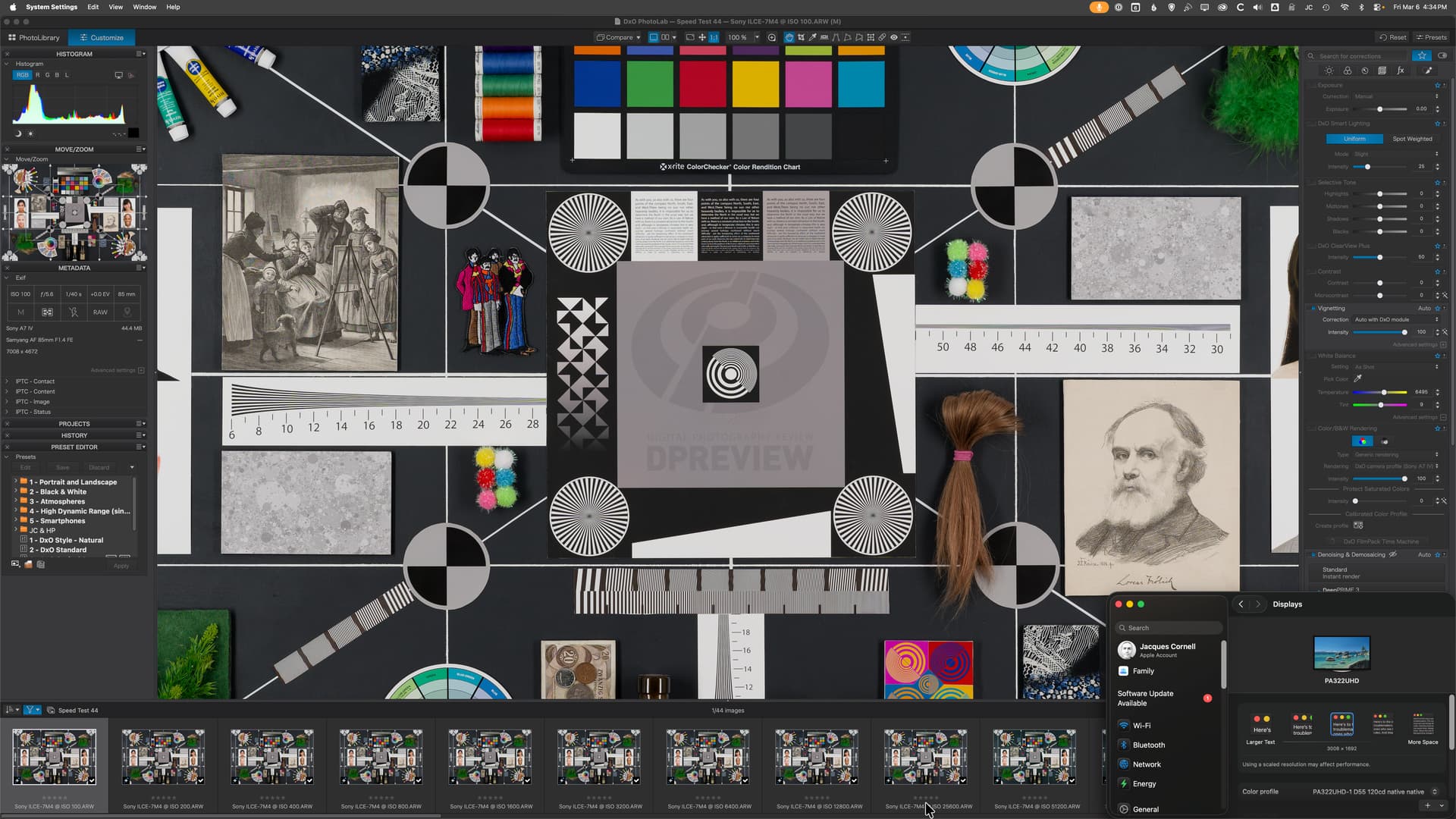
Task: Expand the Portrait and Landscape preset folder
Action: coord(15,482)
